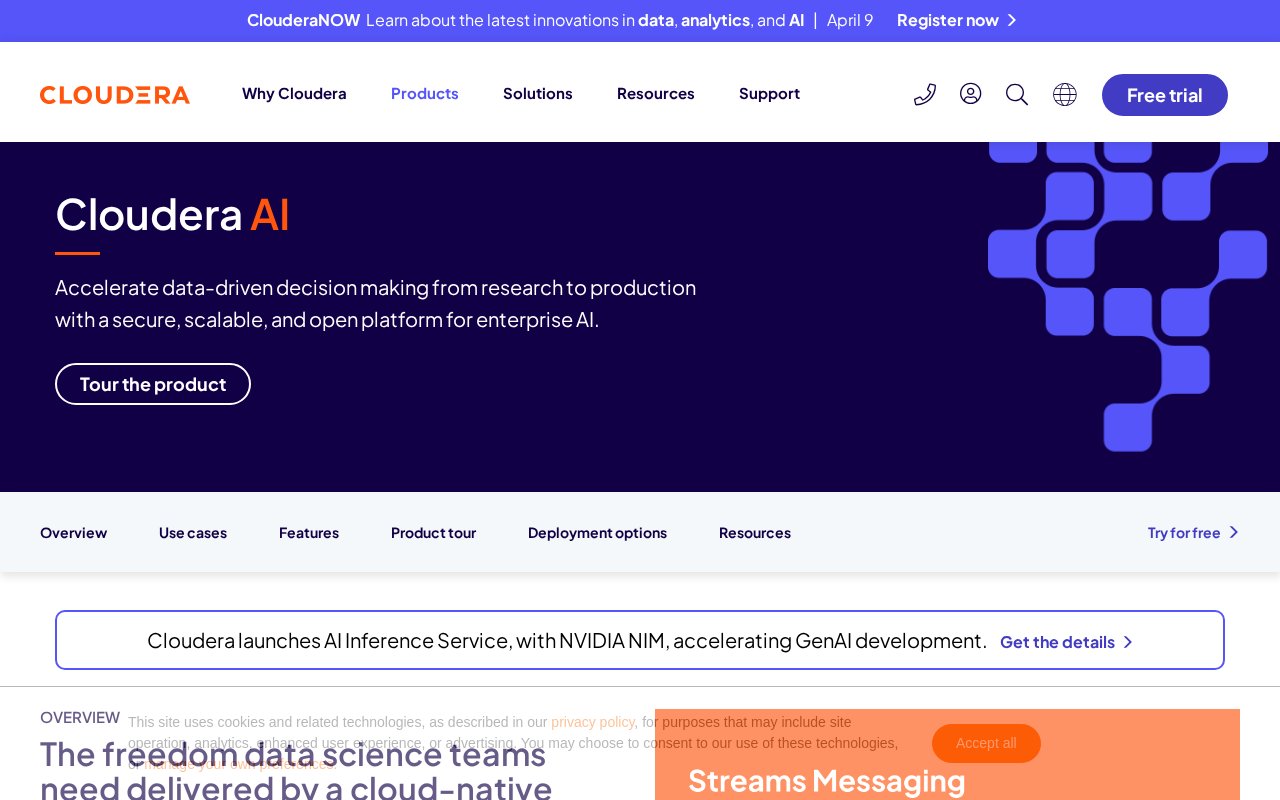Open the Support menu
The height and width of the screenshot is (800, 1280).
tap(769, 93)
